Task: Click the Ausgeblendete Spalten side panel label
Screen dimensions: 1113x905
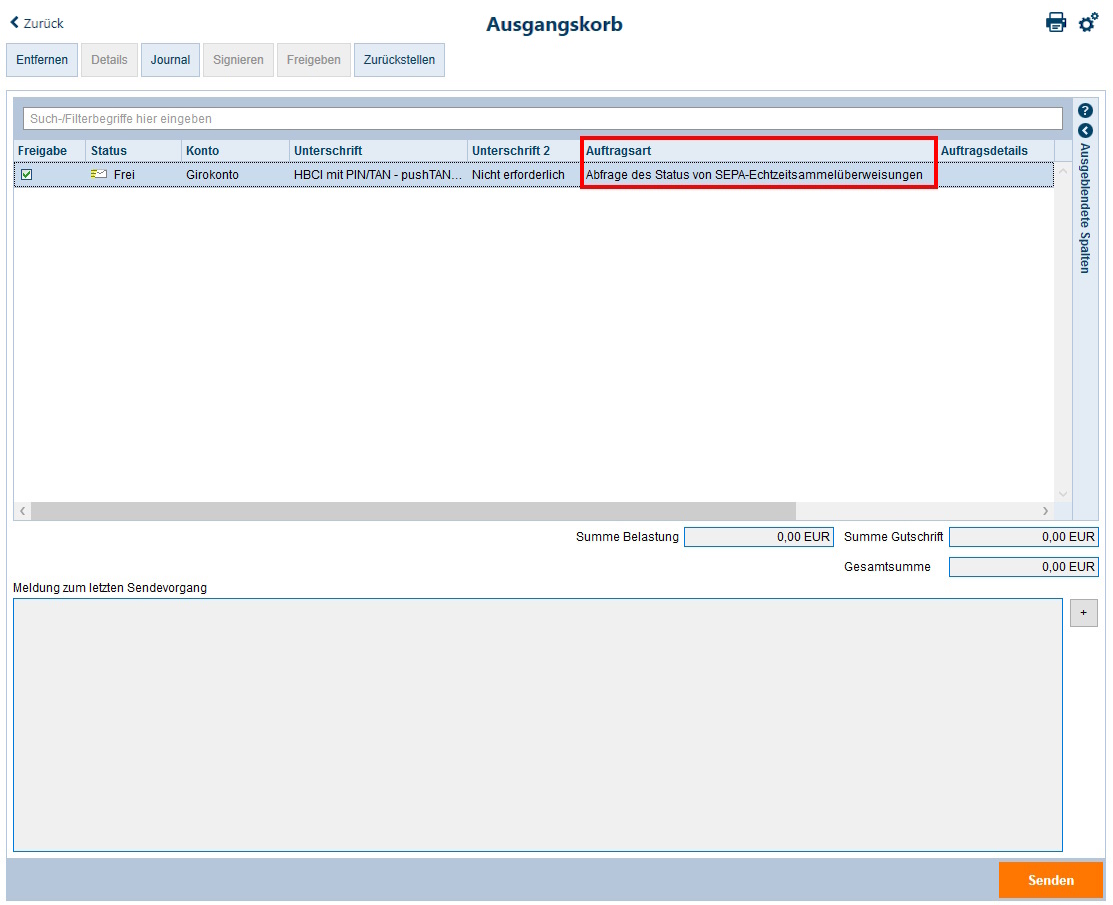Action: [1085, 208]
